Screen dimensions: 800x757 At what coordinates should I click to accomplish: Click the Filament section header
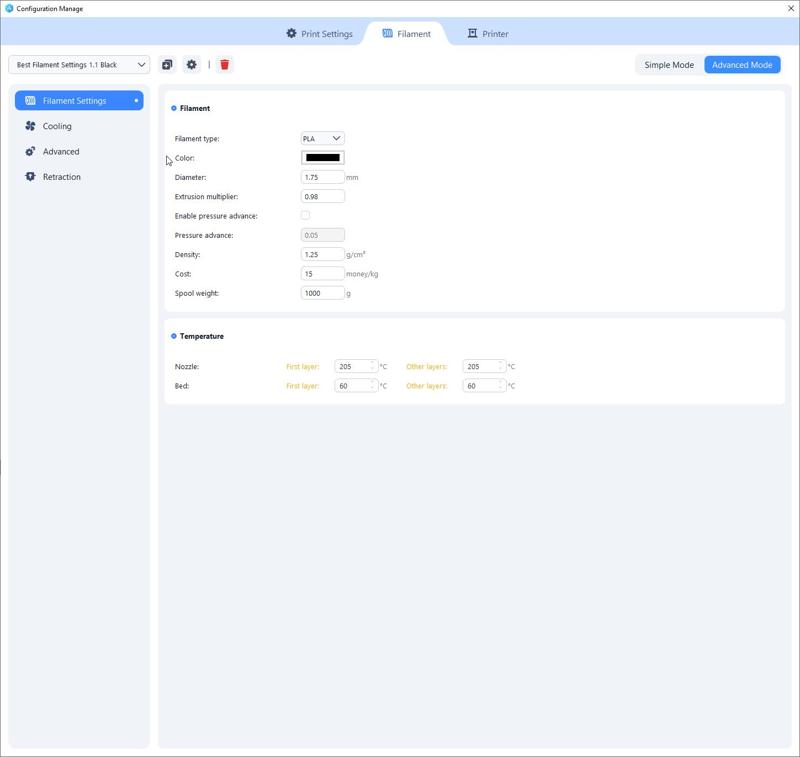pos(194,108)
